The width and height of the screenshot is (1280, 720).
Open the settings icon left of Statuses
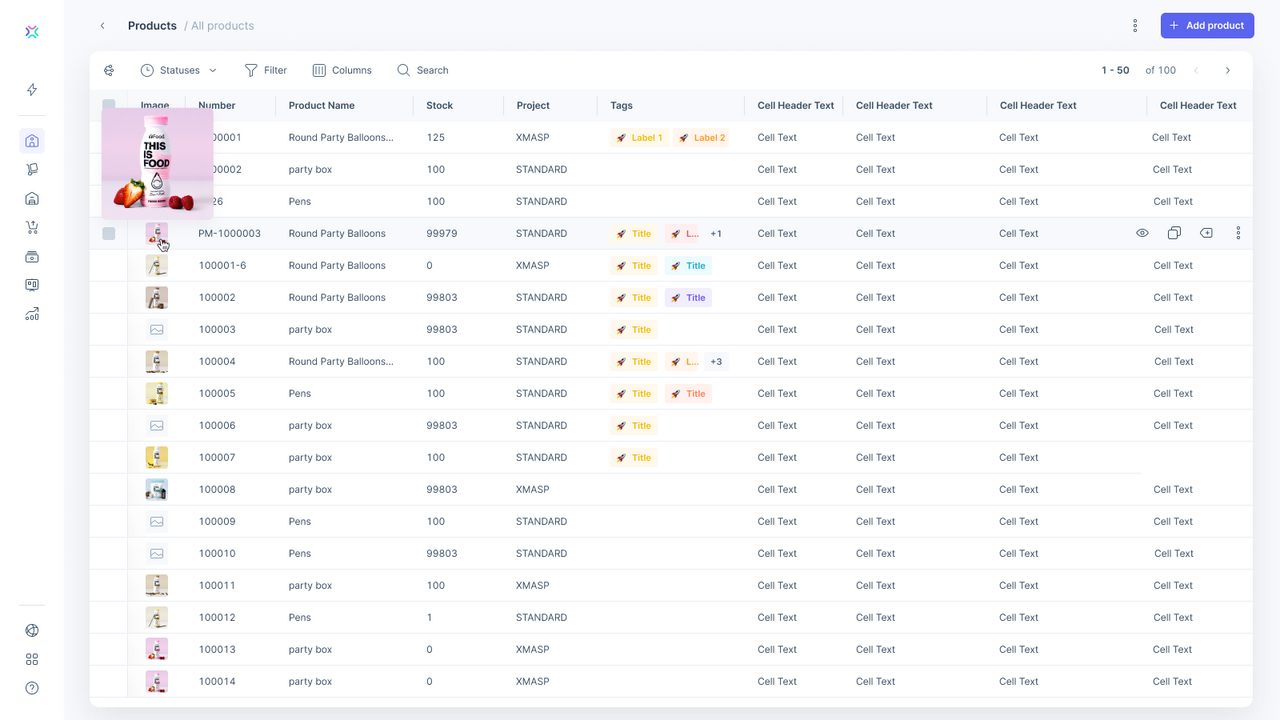(109, 70)
